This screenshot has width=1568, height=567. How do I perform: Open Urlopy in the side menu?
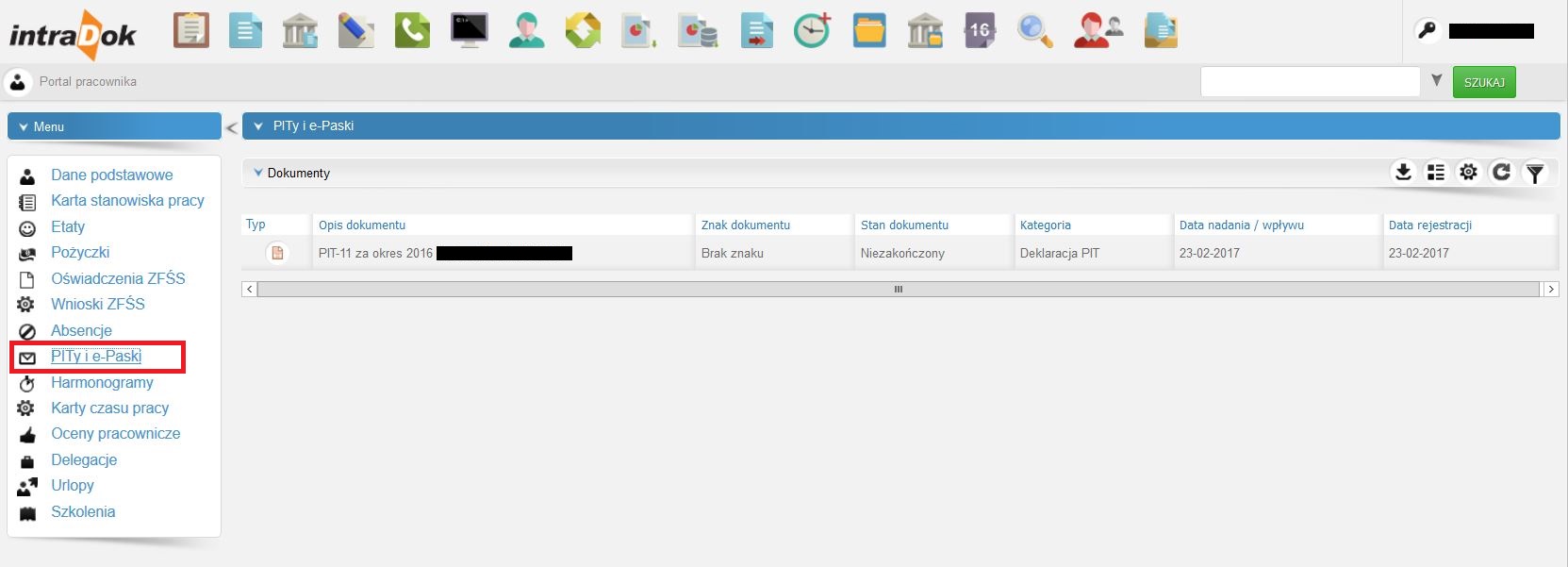(73, 485)
